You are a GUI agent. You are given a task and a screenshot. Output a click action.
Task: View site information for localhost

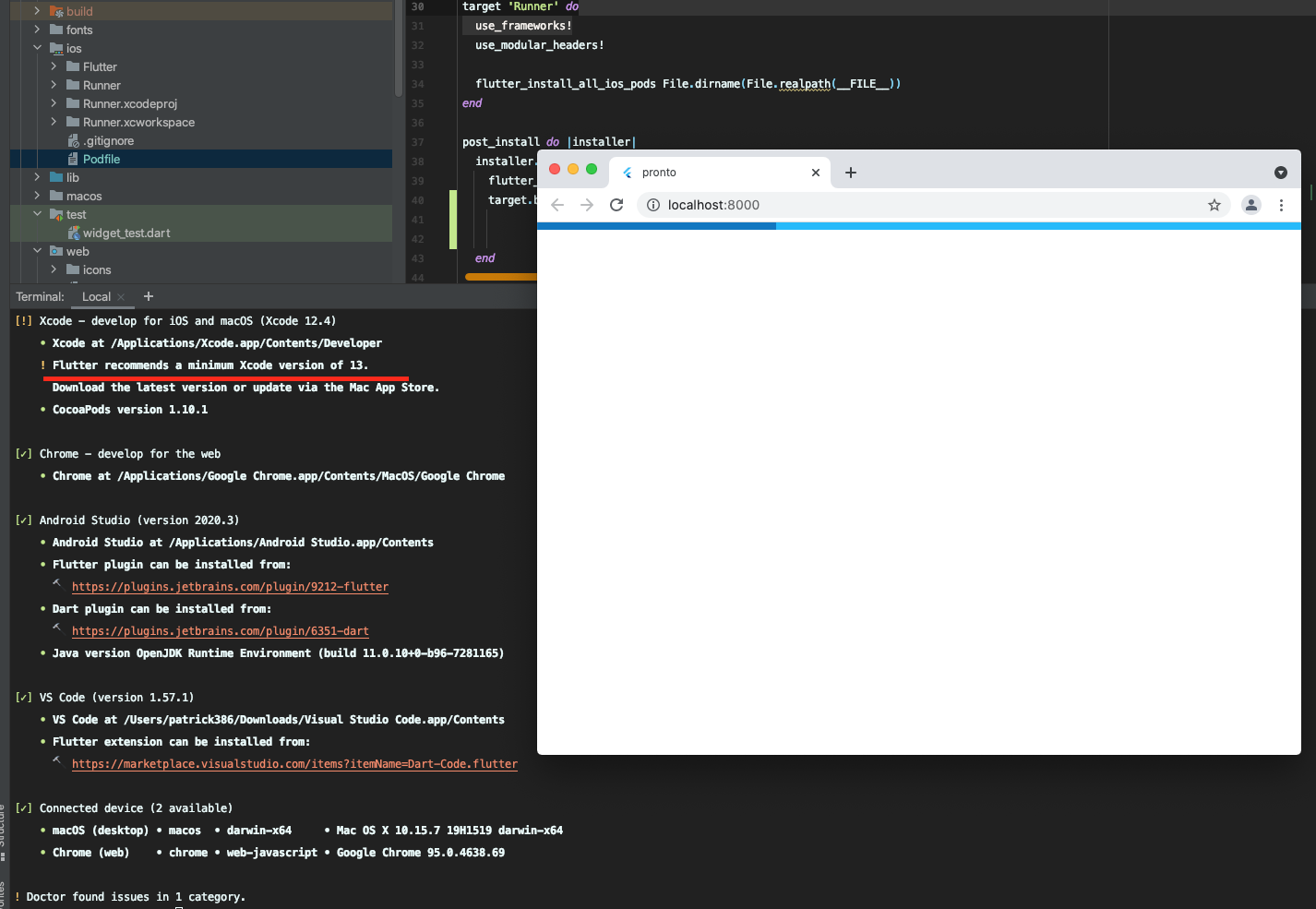coord(653,205)
